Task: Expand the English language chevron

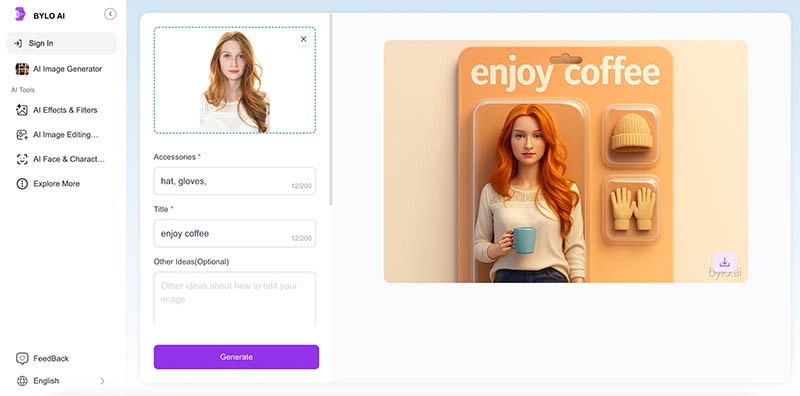Action: (102, 381)
